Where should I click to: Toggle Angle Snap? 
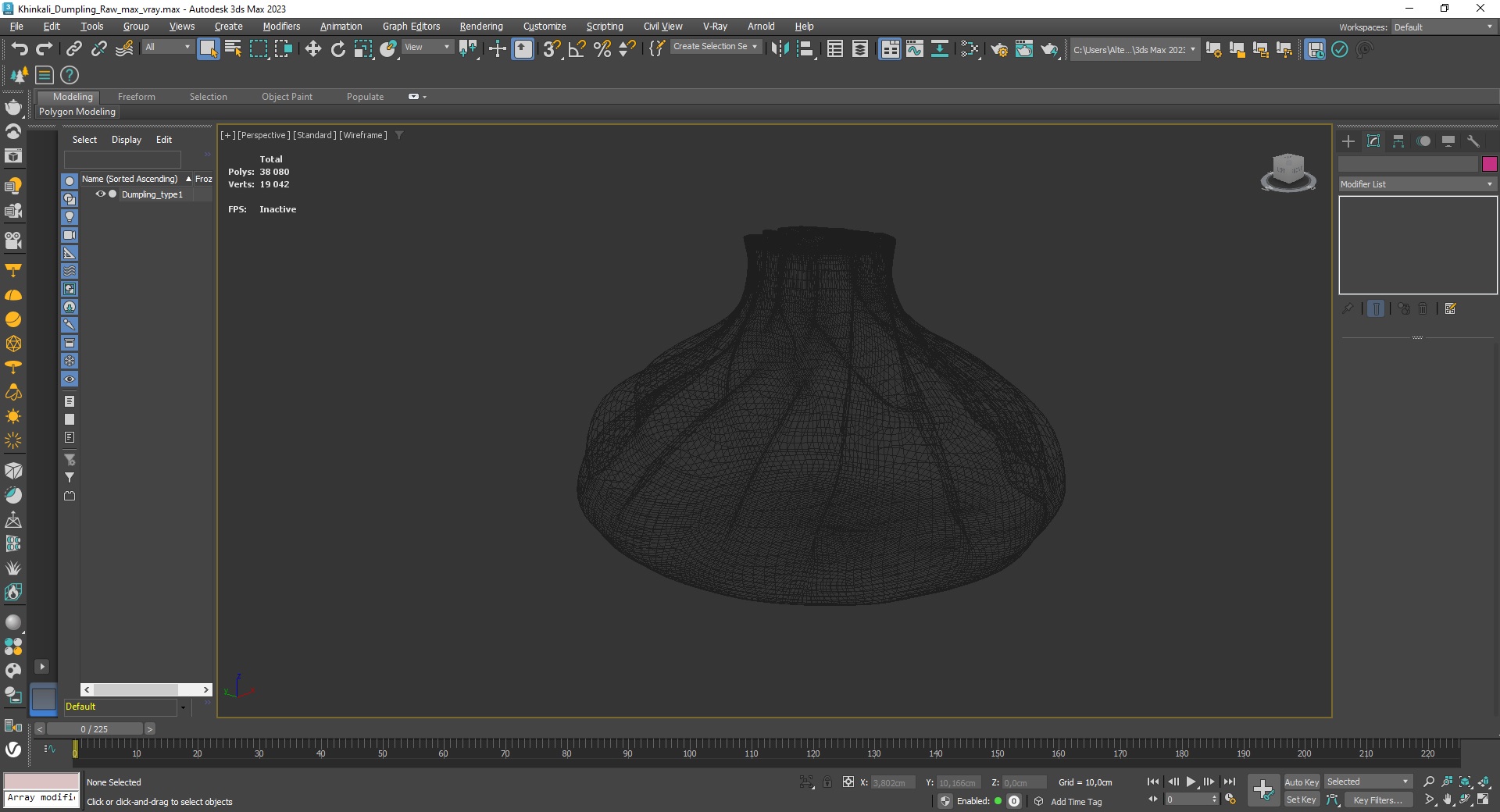coord(577,49)
